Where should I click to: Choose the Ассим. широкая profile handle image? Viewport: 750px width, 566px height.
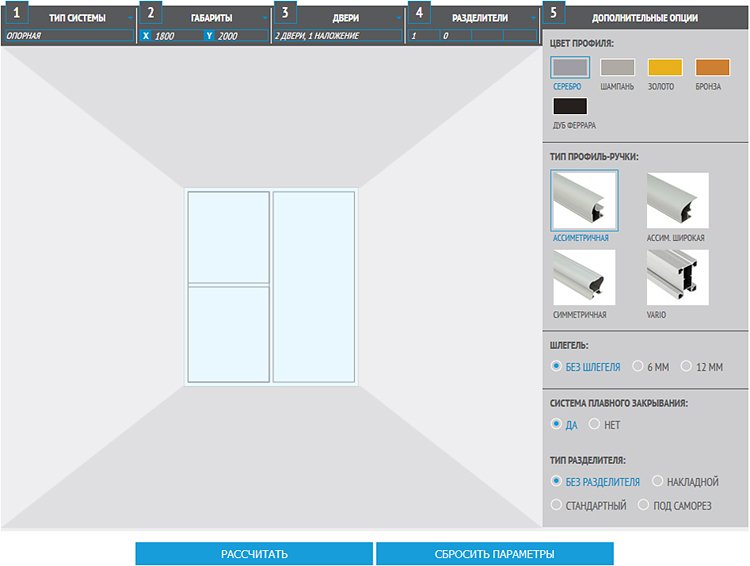point(678,200)
